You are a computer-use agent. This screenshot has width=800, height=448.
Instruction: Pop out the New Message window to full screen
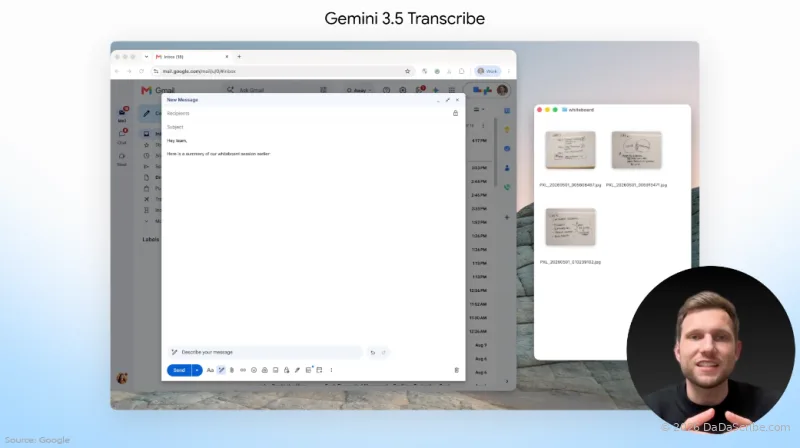[447, 100]
